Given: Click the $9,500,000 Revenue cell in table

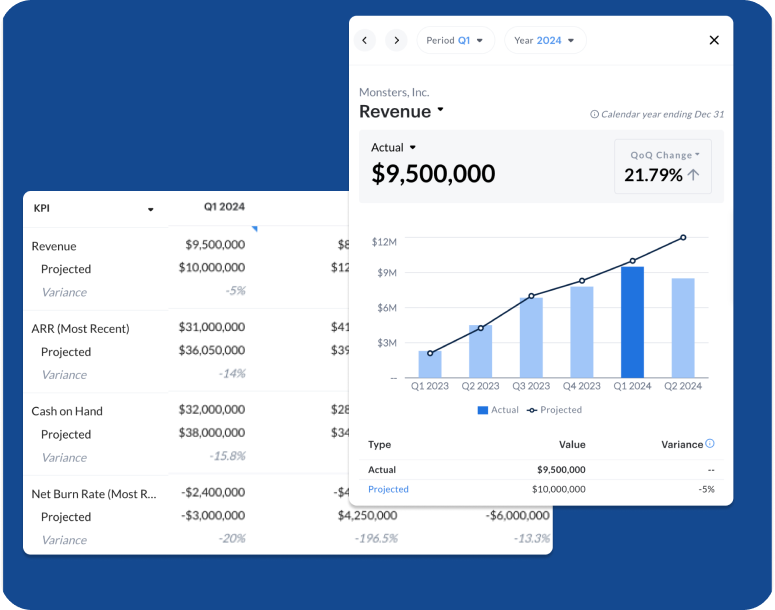Looking at the screenshot, I should tap(215, 244).
